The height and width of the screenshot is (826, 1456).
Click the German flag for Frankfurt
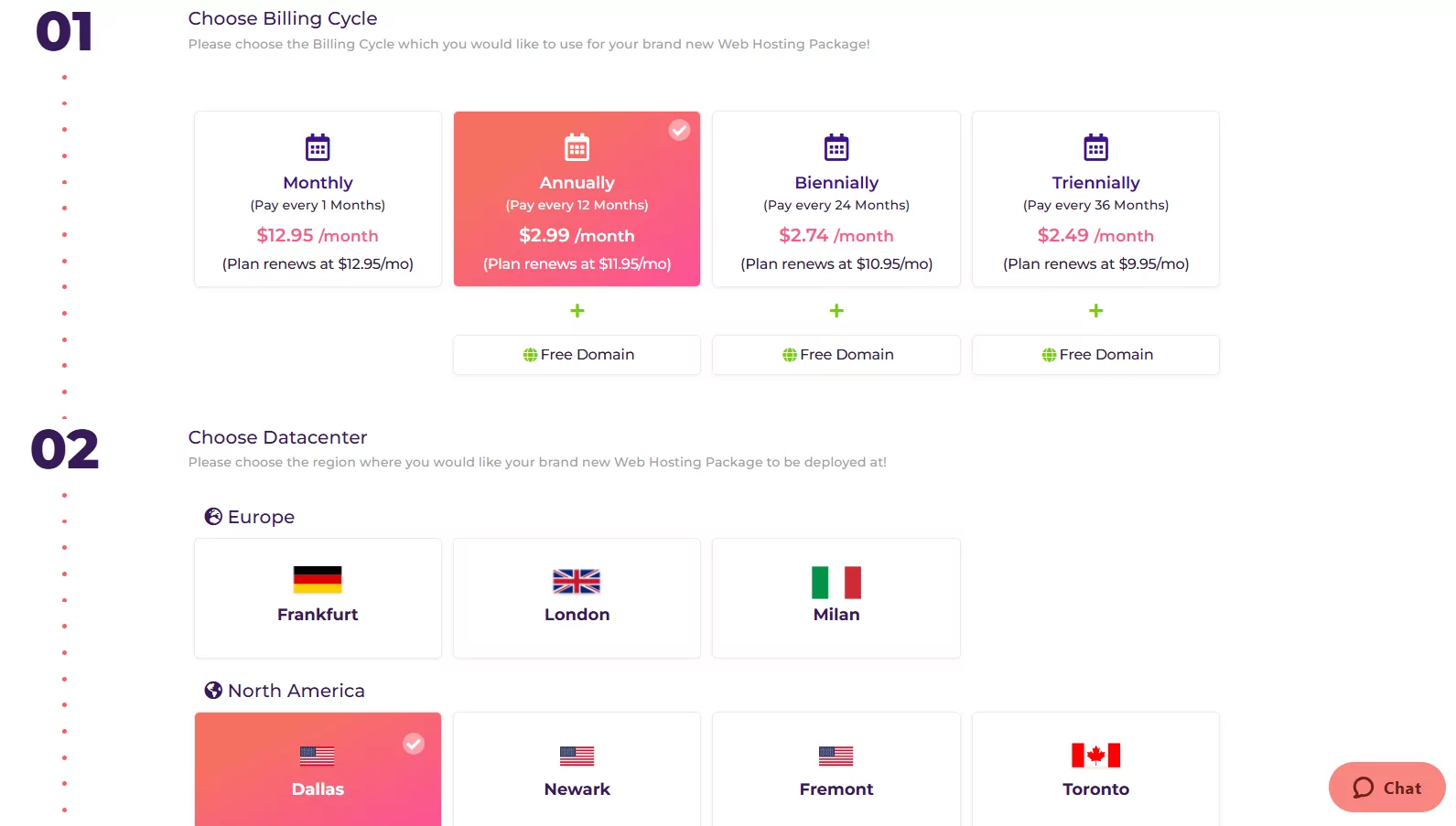point(318,580)
